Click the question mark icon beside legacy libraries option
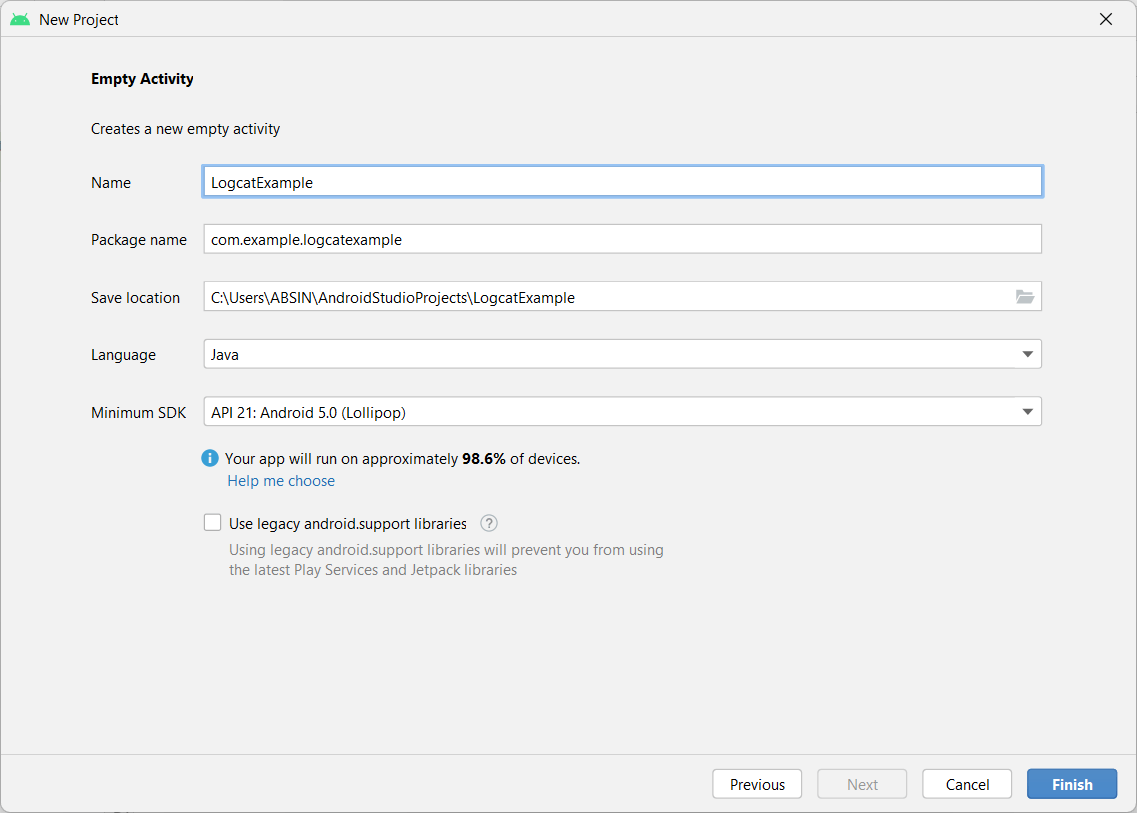Viewport: 1137px width, 813px height. [488, 522]
